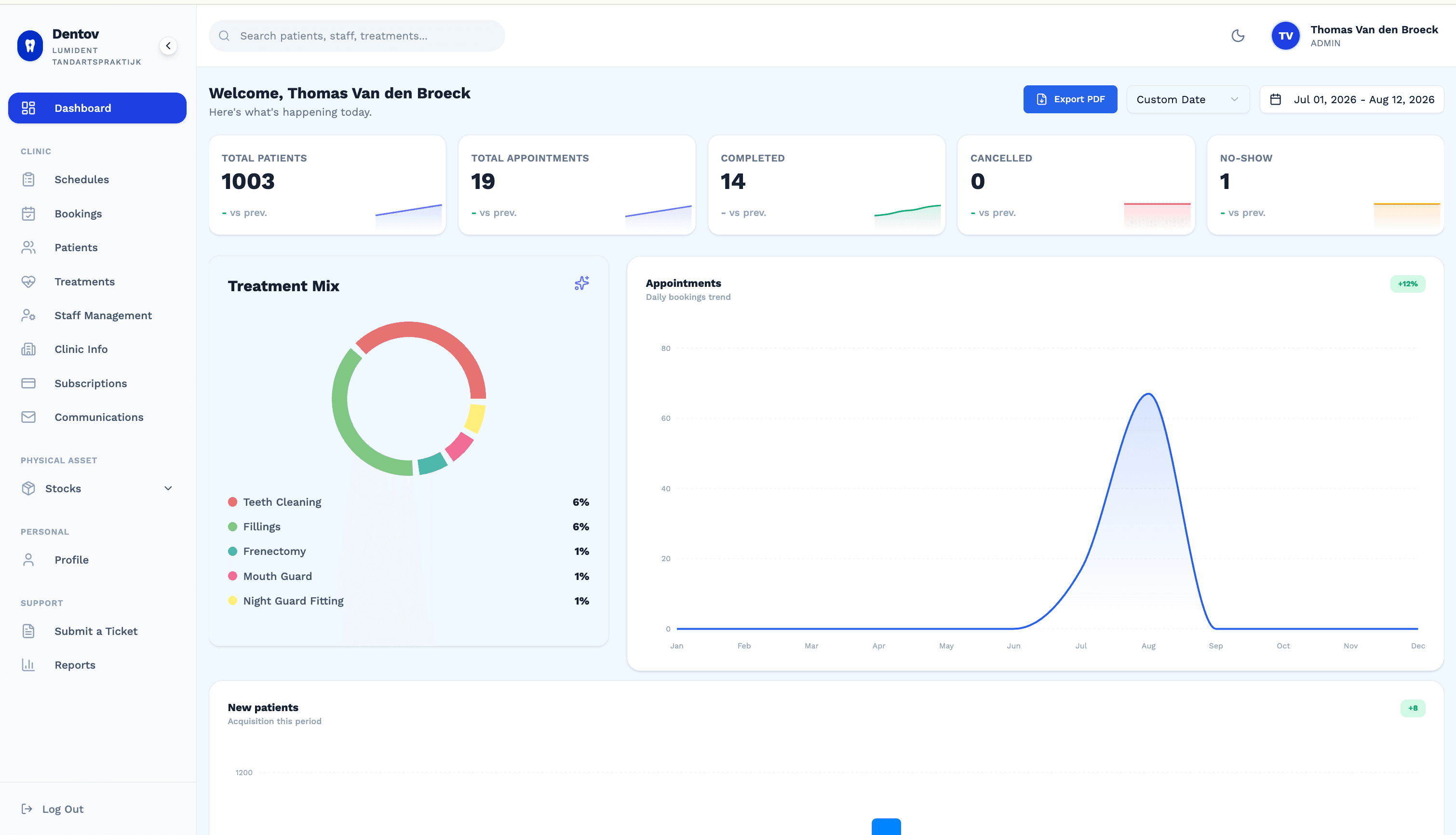Viewport: 1456px width, 835px height.
Task: Navigate to Patients
Action: 97,248
